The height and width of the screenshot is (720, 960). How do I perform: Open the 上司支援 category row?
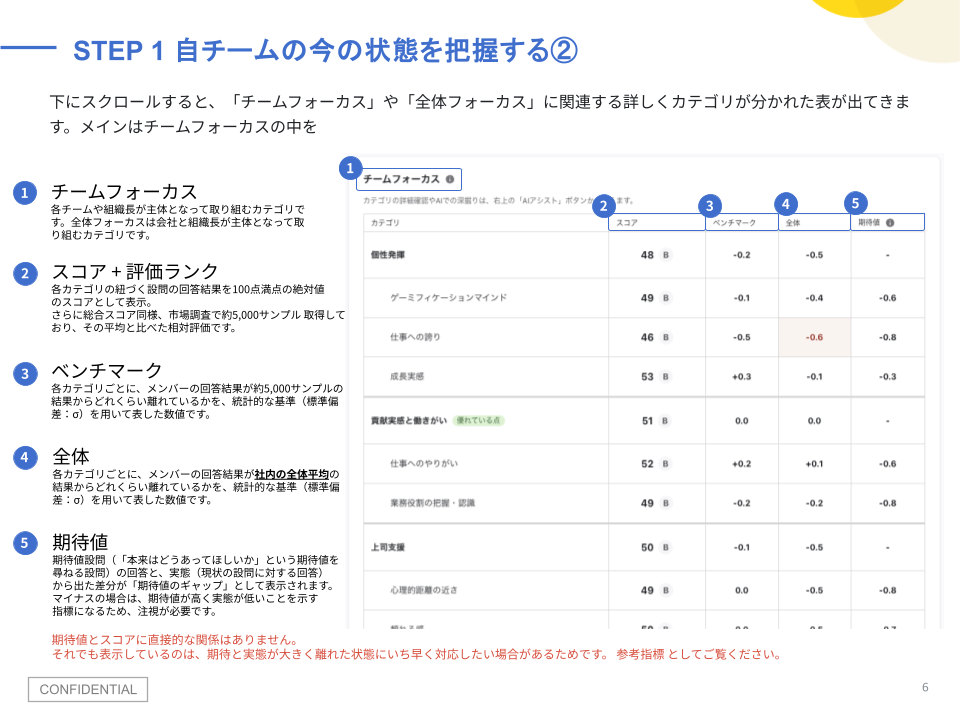(644, 547)
